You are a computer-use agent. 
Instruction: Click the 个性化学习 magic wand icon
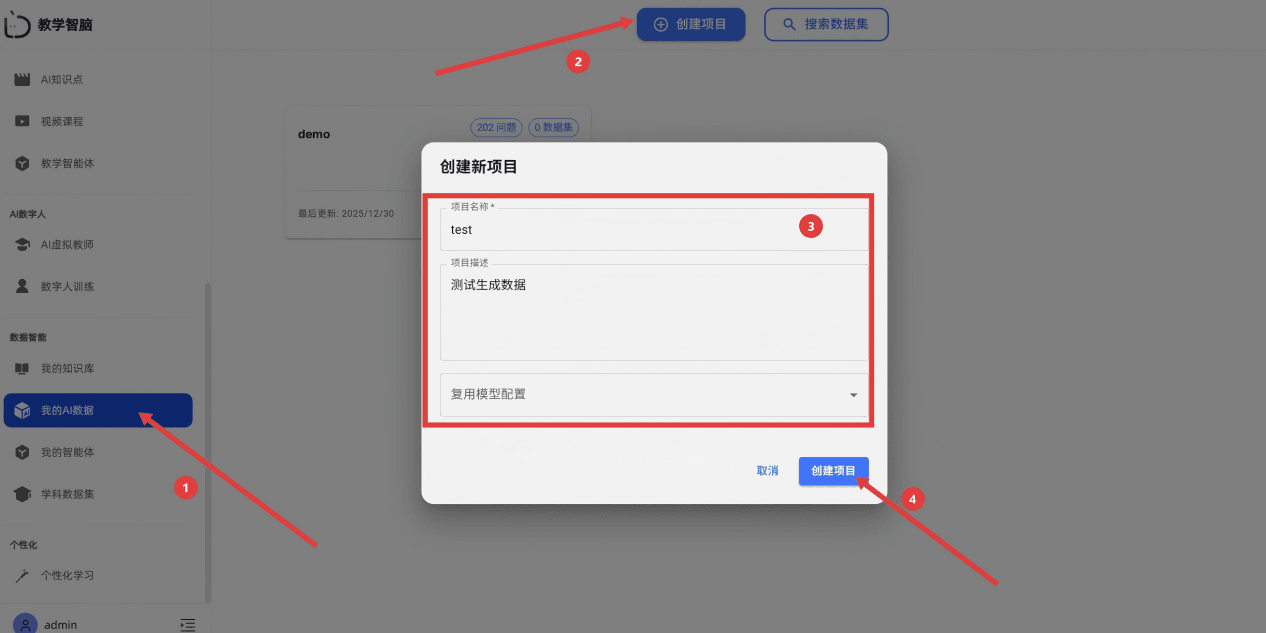tap(22, 576)
